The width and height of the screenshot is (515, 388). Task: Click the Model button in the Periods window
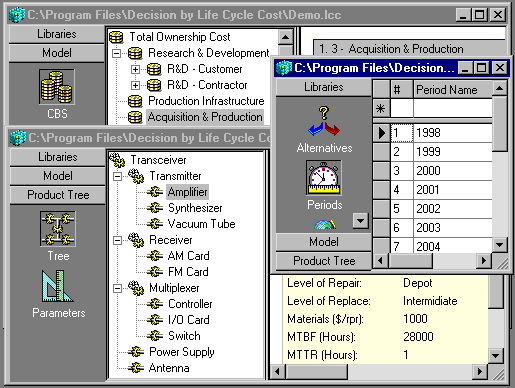(x=323, y=242)
